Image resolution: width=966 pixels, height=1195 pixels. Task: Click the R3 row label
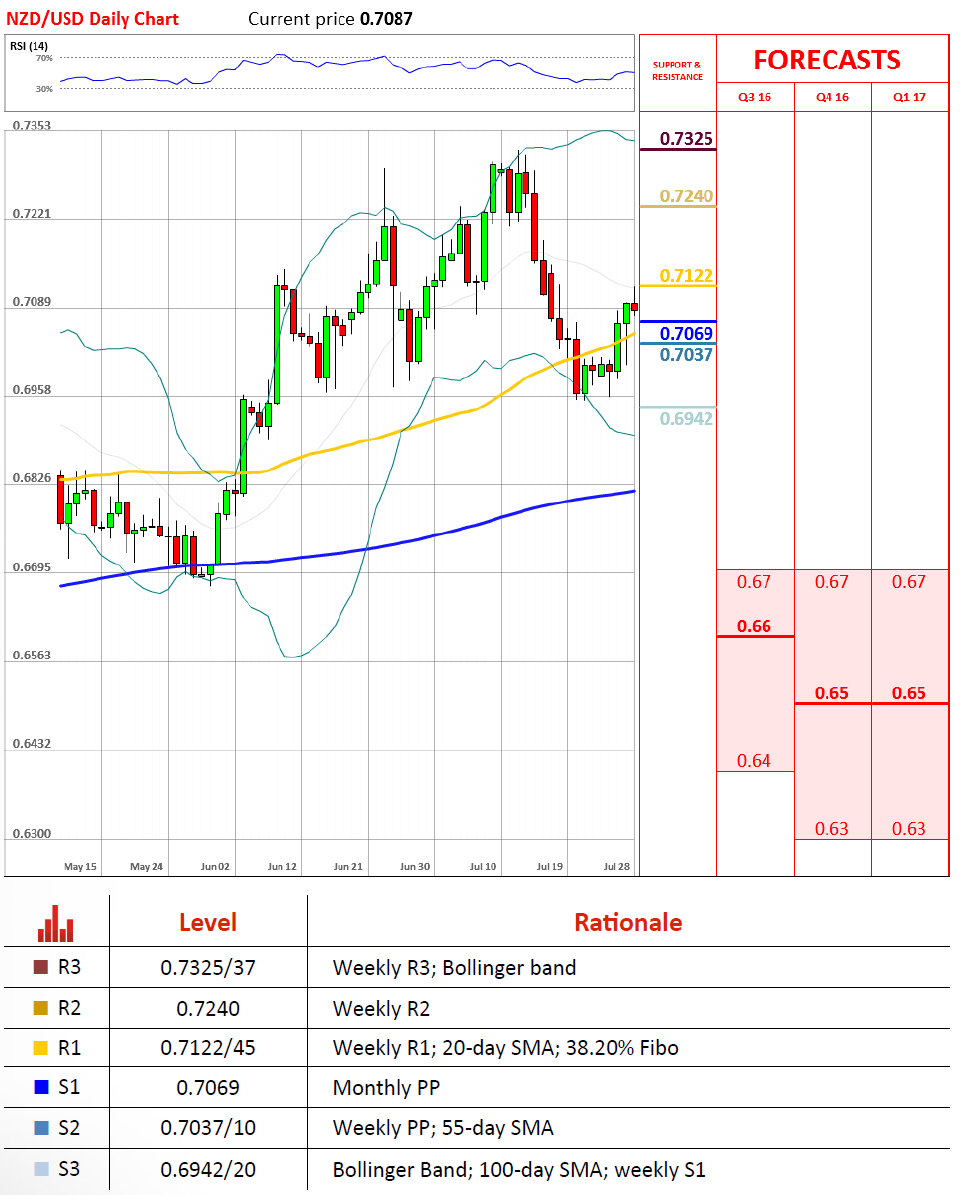[x=69, y=967]
